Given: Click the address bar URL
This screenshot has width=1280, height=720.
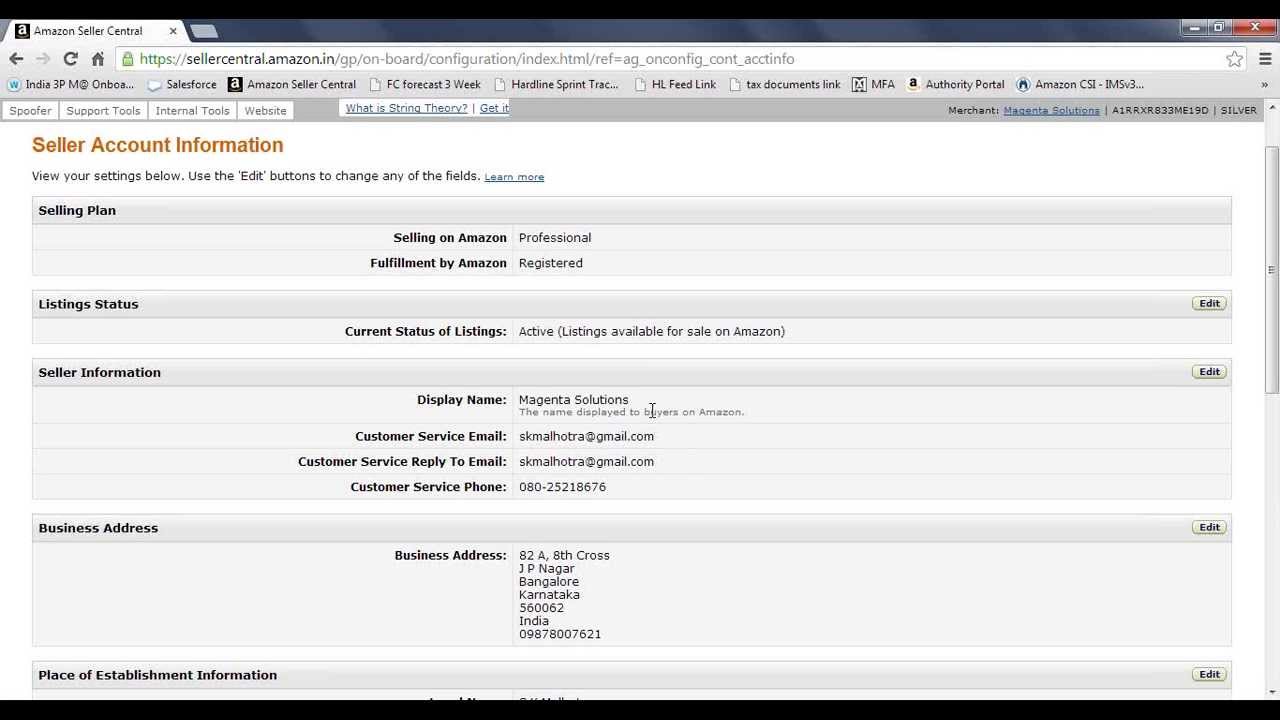Looking at the screenshot, I should click(x=467, y=59).
